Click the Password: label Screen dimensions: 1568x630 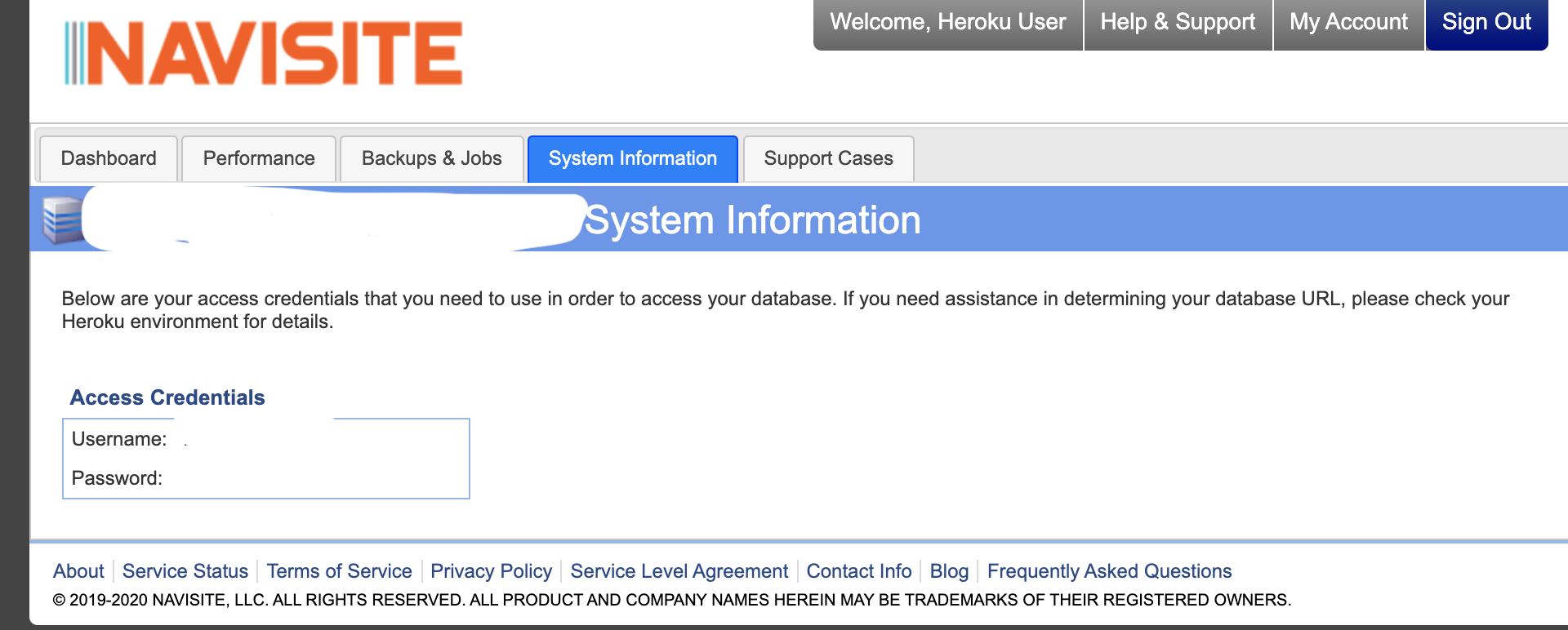tap(117, 478)
